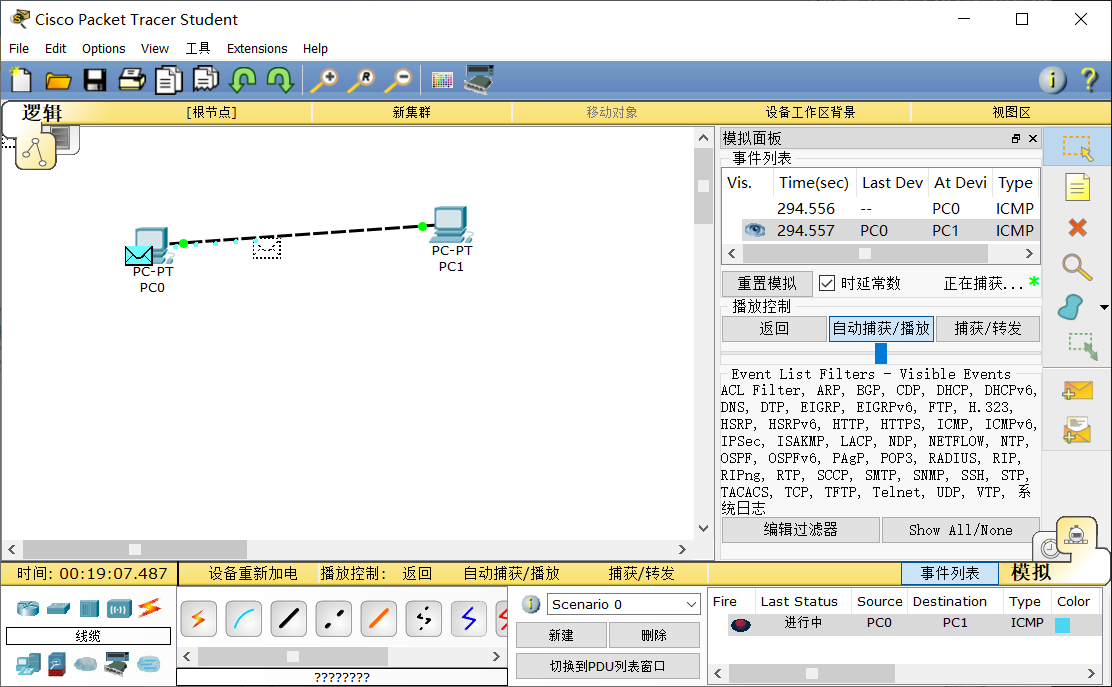Toggle the 时延常数 checkbox
Screen dimensions: 1112x687
pyautogui.click(x=826, y=284)
